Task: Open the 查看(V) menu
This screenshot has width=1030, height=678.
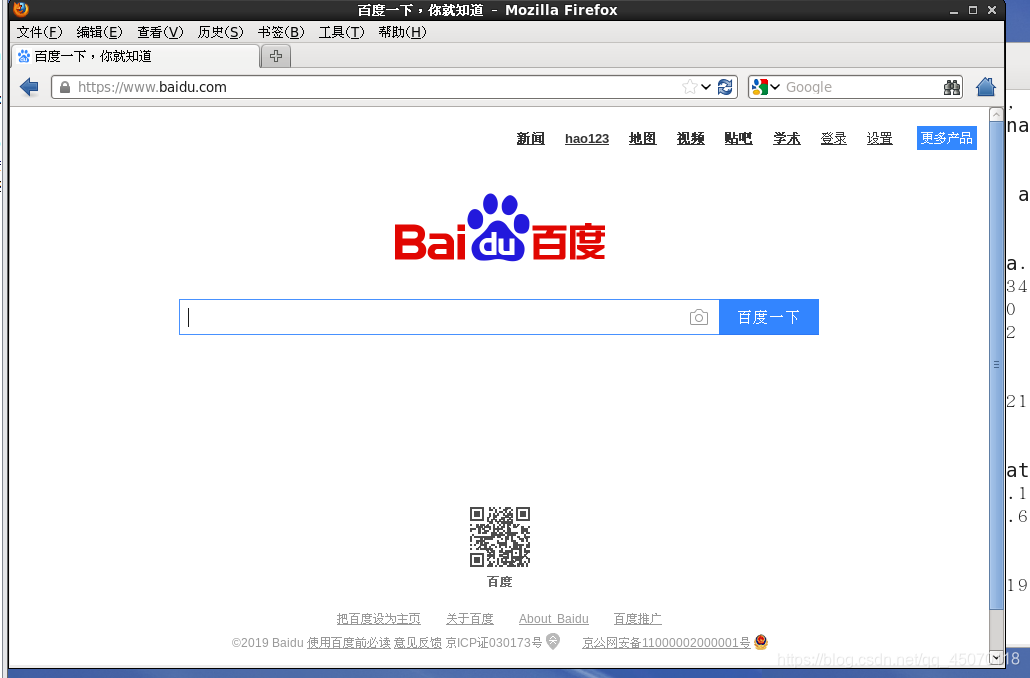Action: point(160,32)
